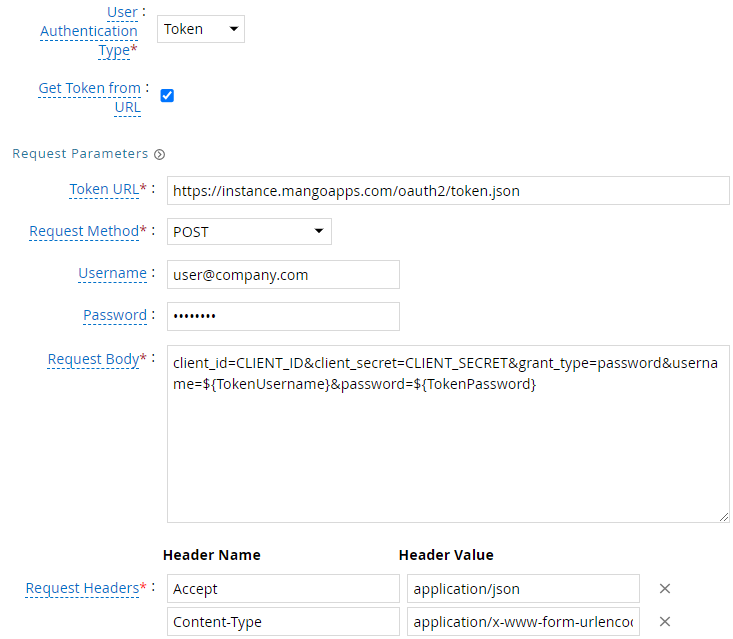Remove the Content-Type header row
The height and width of the screenshot is (639, 733).
pyautogui.click(x=665, y=622)
